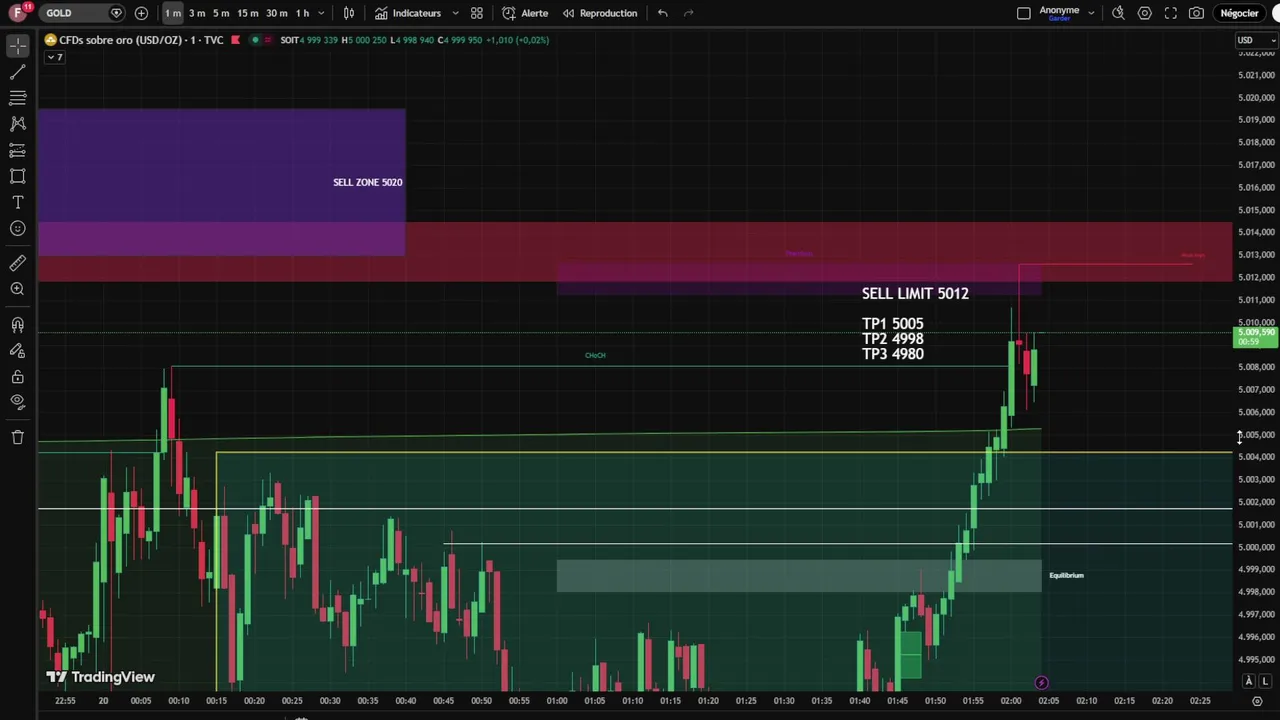Click the red flag next to TVC
This screenshot has width=1280, height=720.
point(235,40)
